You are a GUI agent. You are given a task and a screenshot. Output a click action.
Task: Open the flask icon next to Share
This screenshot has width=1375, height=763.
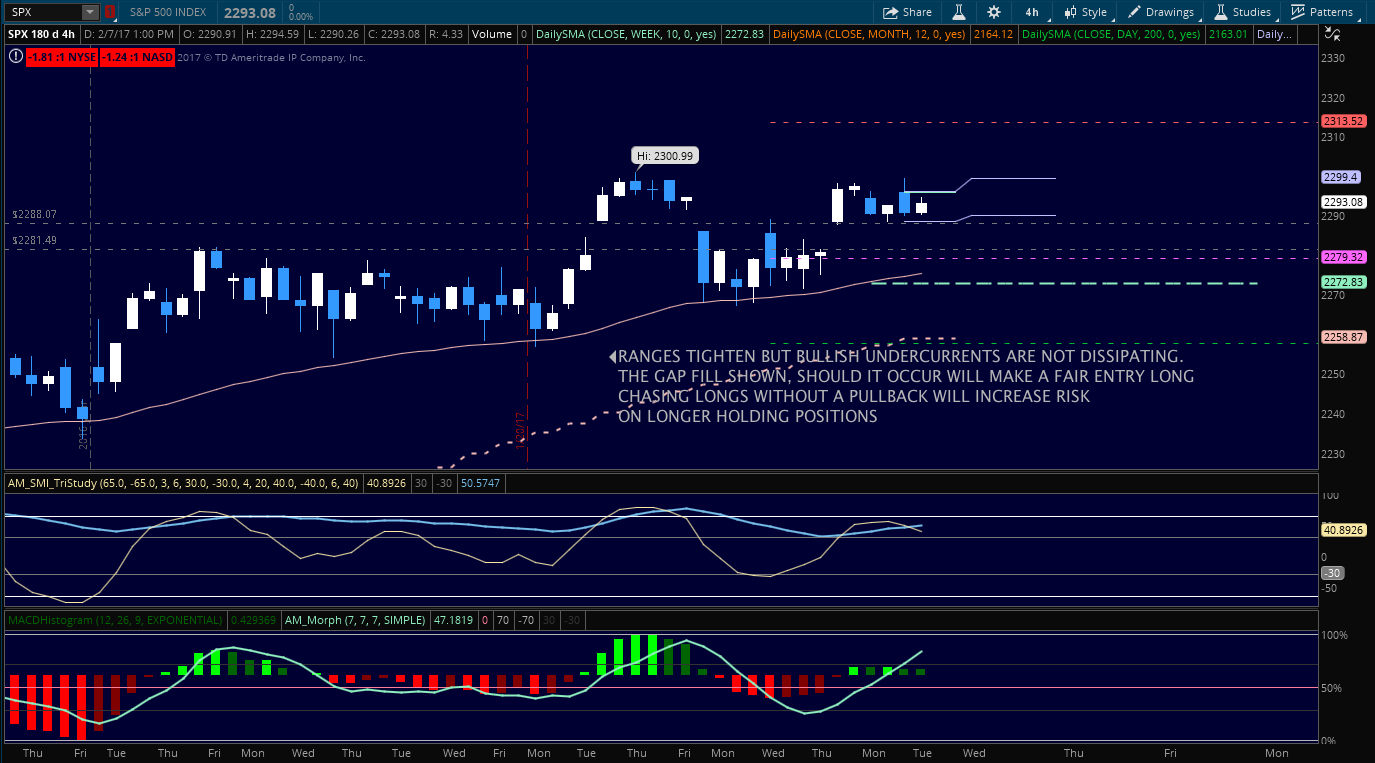(x=958, y=12)
